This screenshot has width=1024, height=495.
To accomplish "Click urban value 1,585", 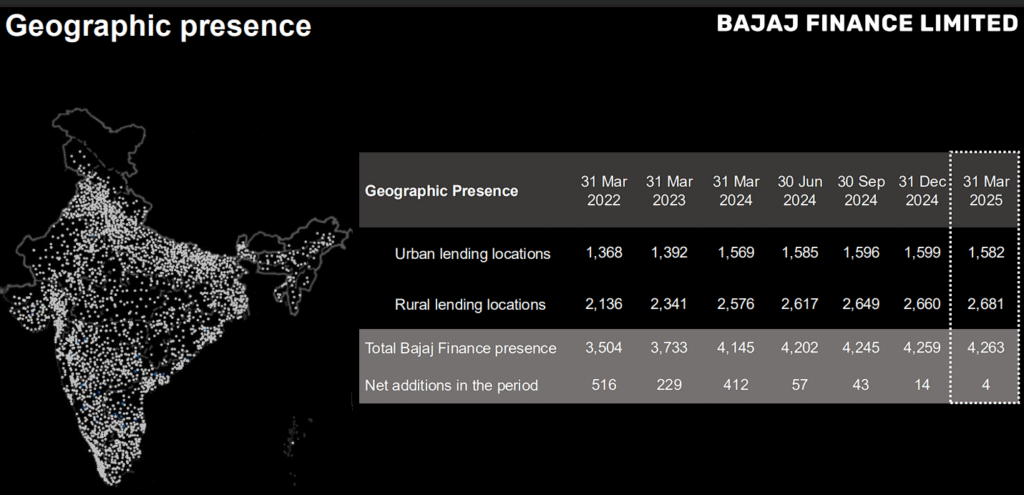I will (x=799, y=253).
